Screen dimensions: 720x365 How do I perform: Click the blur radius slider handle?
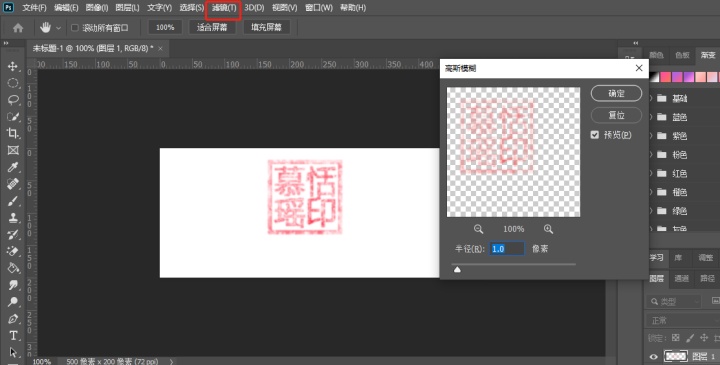pos(457,270)
